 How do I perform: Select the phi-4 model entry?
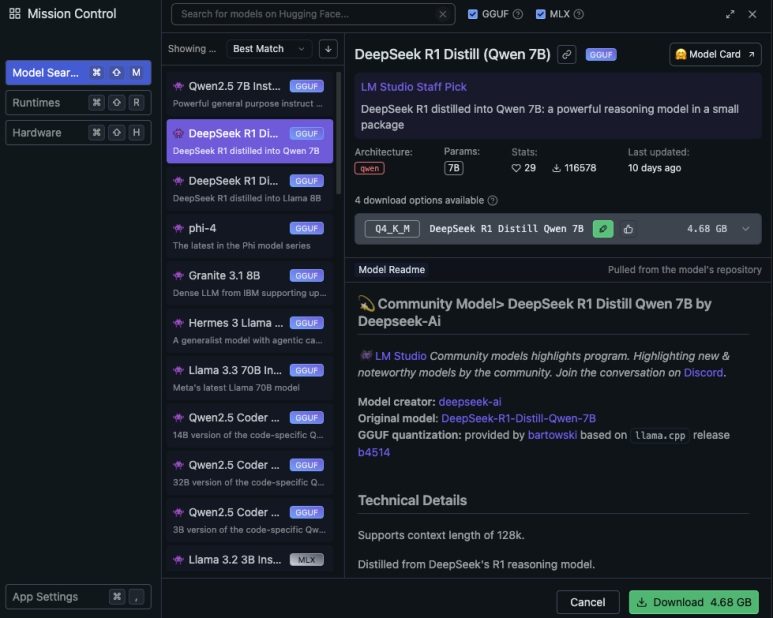point(249,236)
